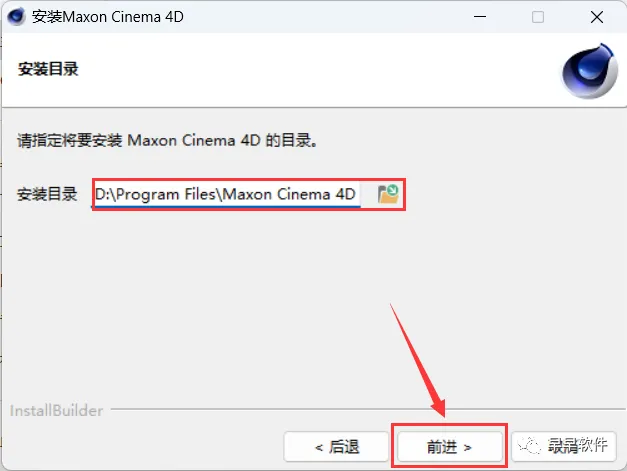627x471 pixels.
Task: Click the Cinema 4D icon in title bar
Action: 16,17
